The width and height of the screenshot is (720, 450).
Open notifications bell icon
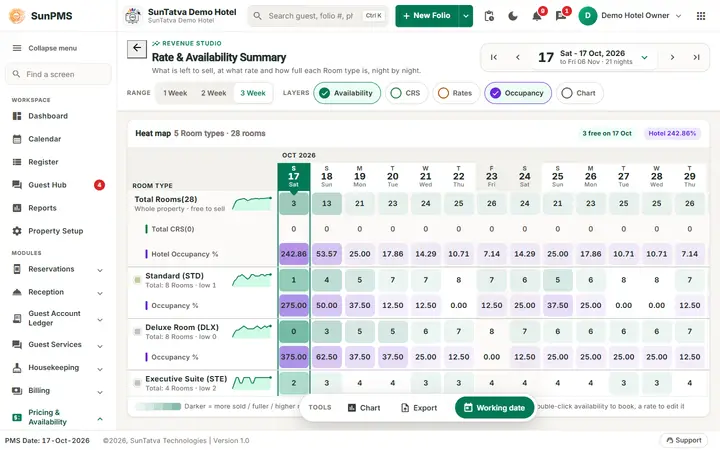tap(536, 17)
